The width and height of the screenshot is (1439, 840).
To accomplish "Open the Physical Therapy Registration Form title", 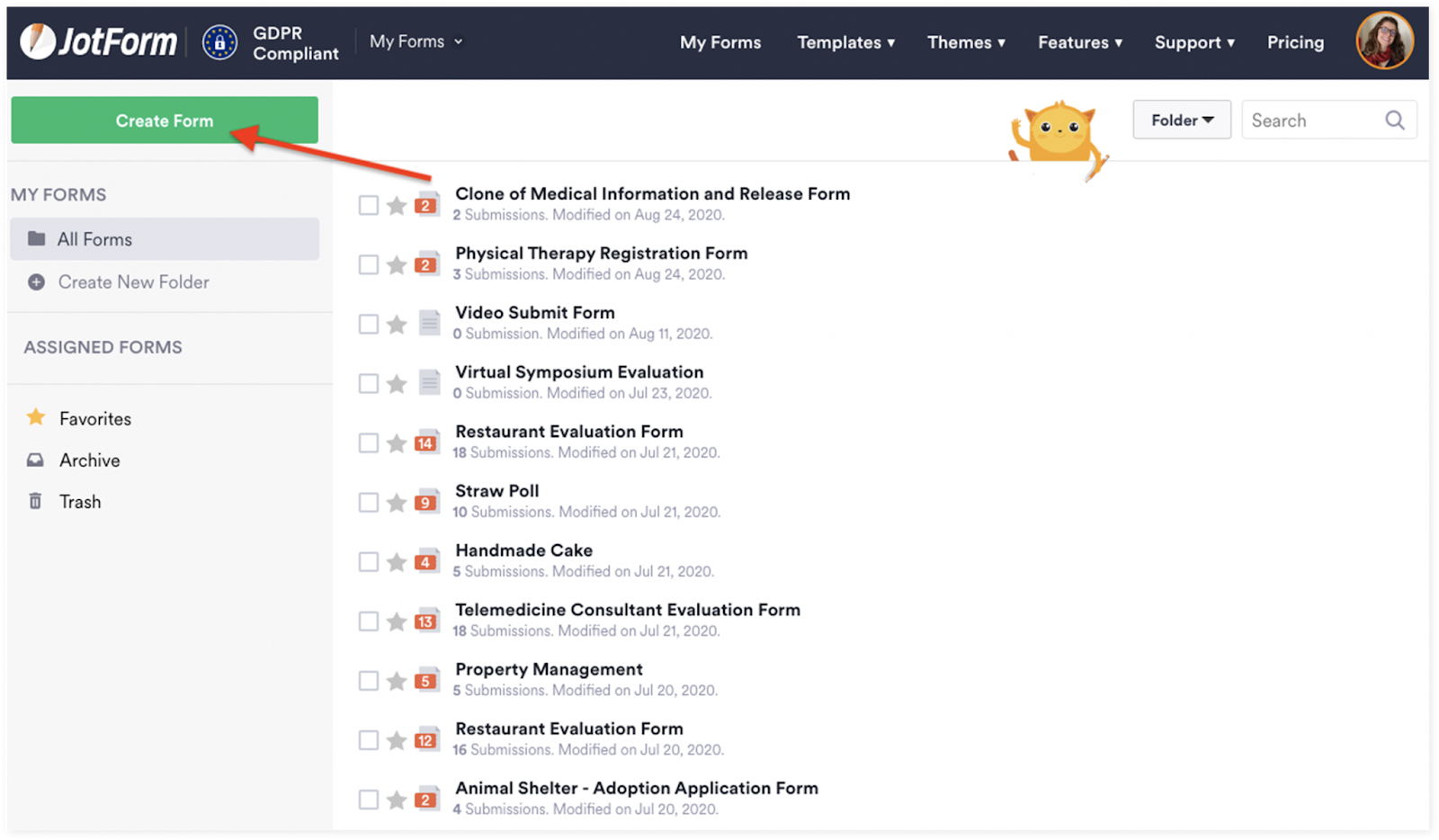I will coord(601,253).
